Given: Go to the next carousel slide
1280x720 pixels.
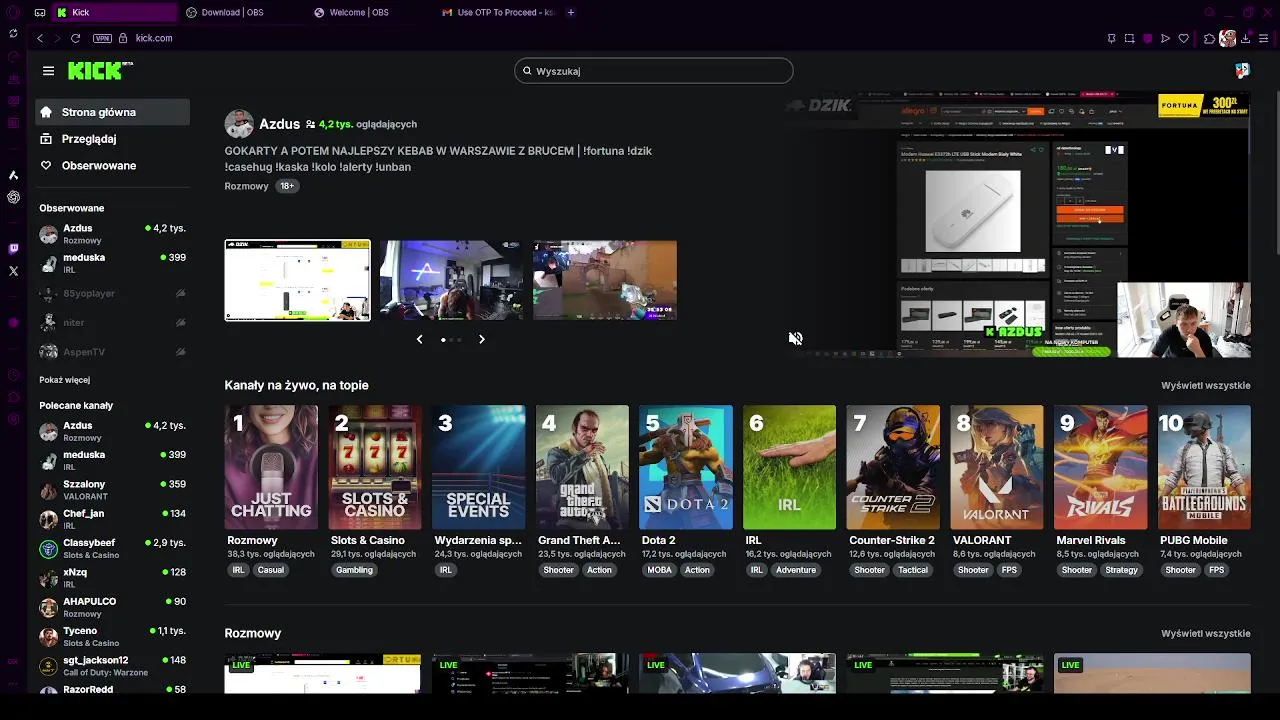Looking at the screenshot, I should (x=482, y=339).
